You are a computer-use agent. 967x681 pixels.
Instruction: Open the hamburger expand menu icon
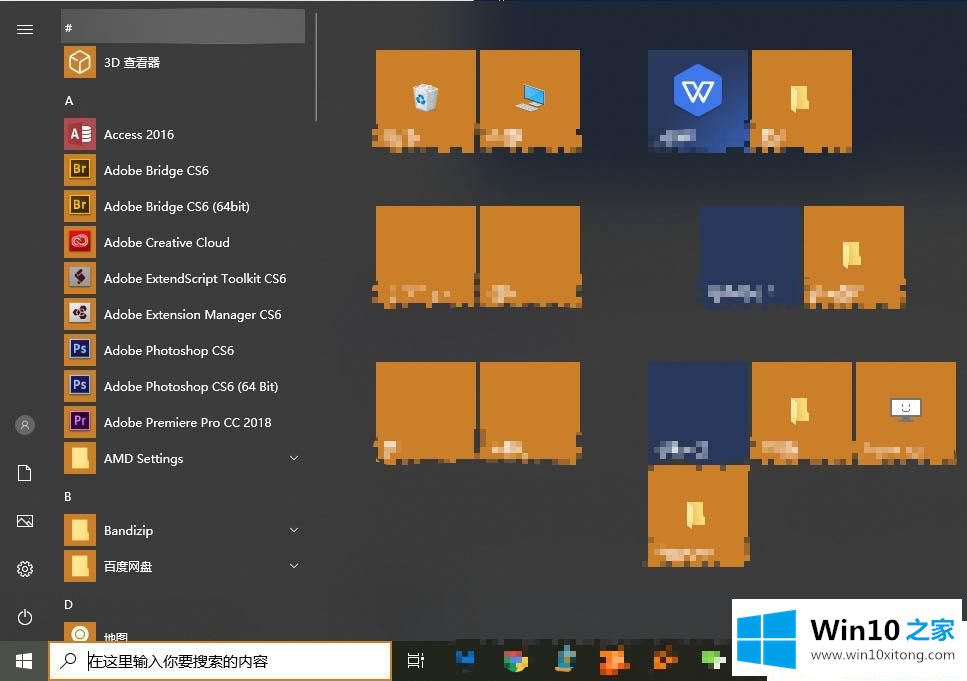pyautogui.click(x=25, y=29)
